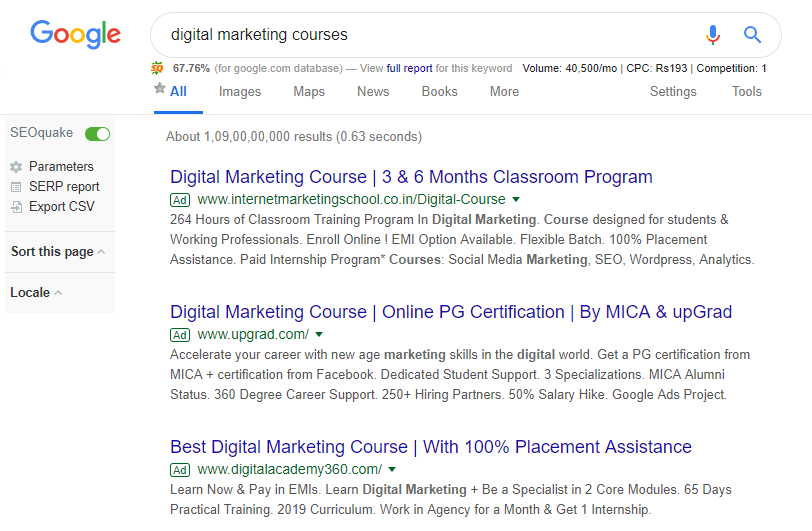This screenshot has width=812, height=531.
Task: Switch to the Books tab
Action: [x=440, y=92]
